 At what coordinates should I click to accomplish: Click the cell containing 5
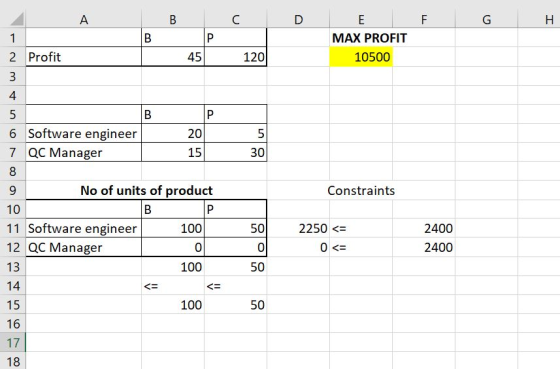point(235,133)
